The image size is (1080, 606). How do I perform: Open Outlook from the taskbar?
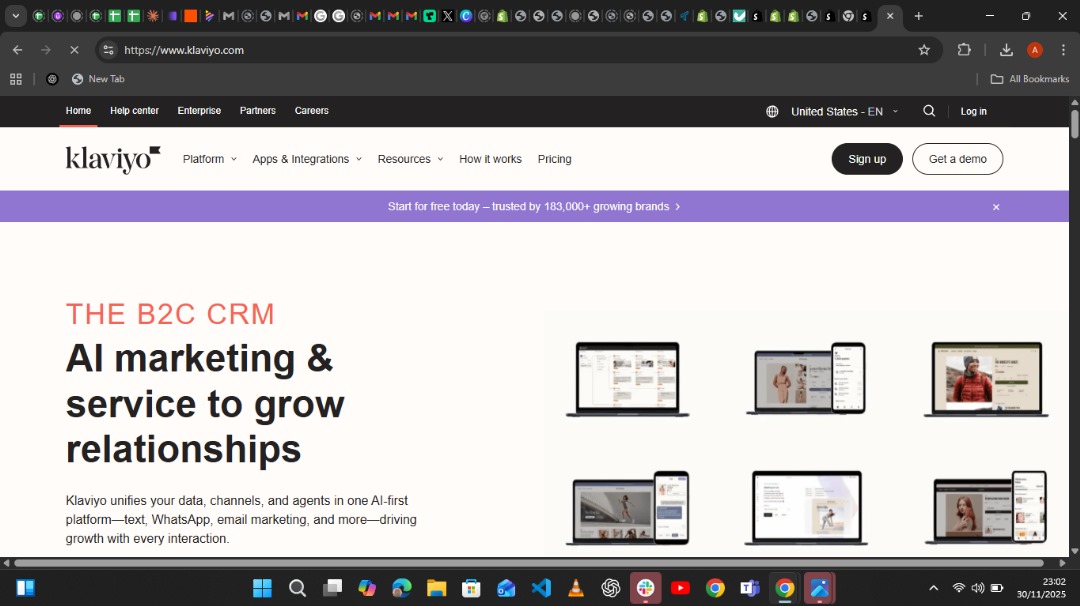pos(506,588)
